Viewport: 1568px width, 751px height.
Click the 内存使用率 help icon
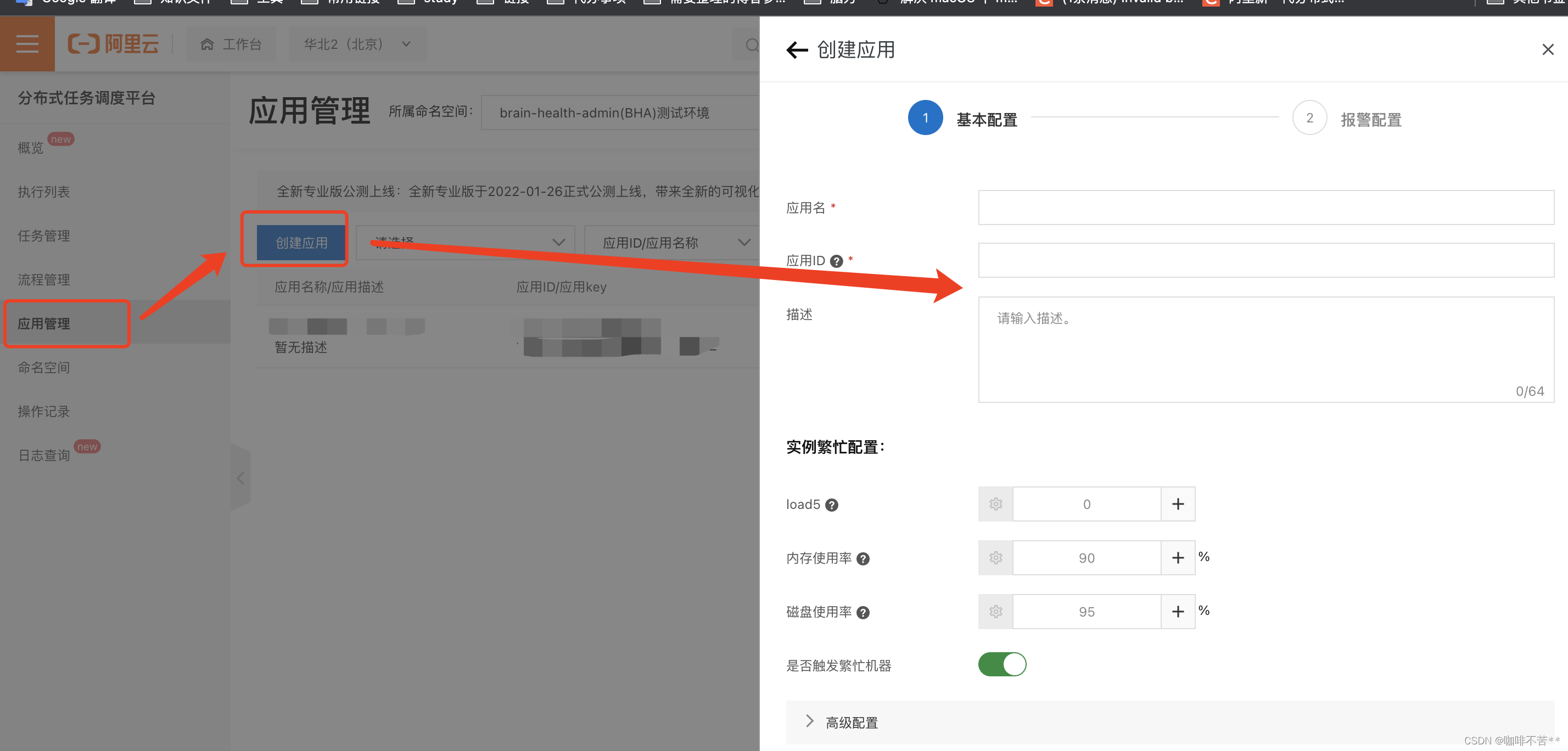point(863,559)
